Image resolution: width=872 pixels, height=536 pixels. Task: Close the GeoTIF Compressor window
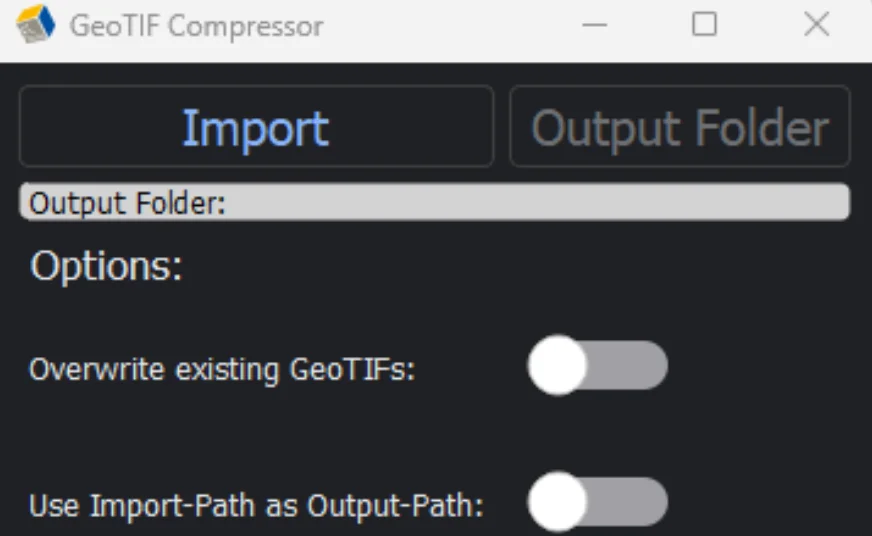click(817, 25)
